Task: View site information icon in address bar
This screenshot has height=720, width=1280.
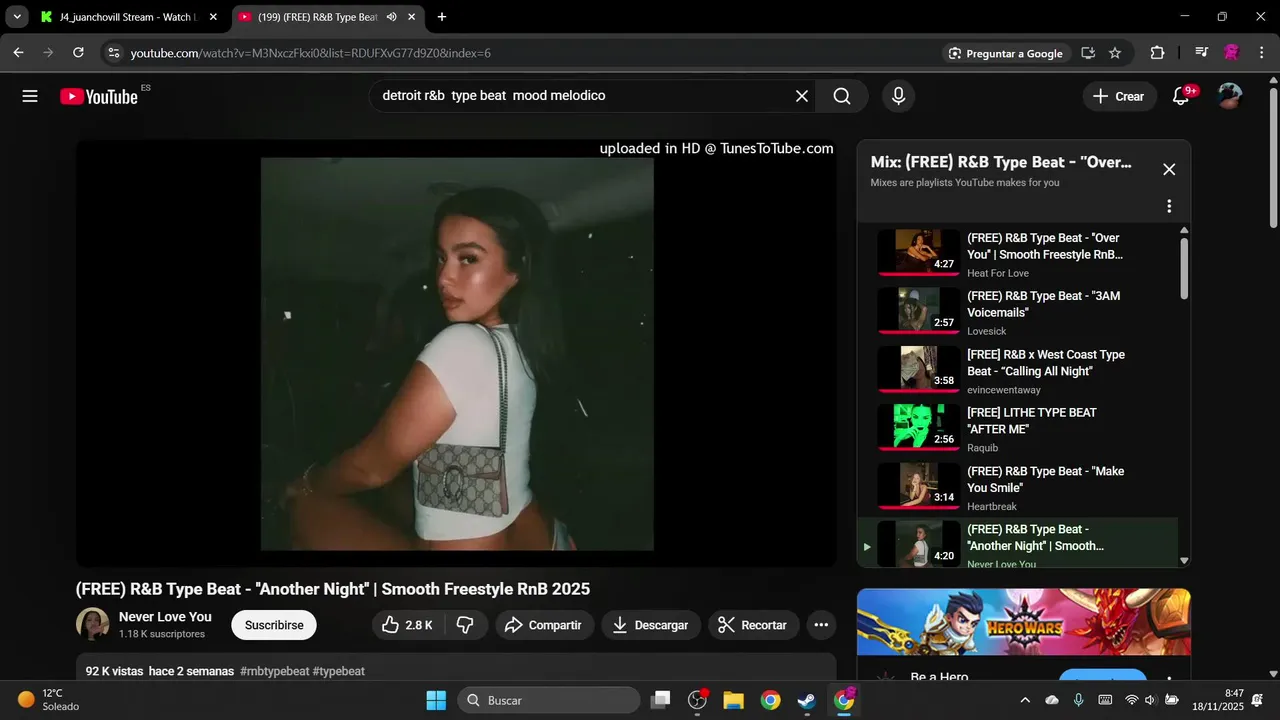Action: 113,53
